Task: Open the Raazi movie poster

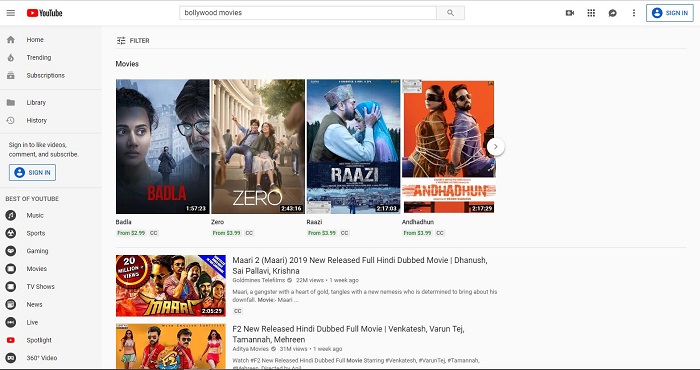Action: (354, 146)
